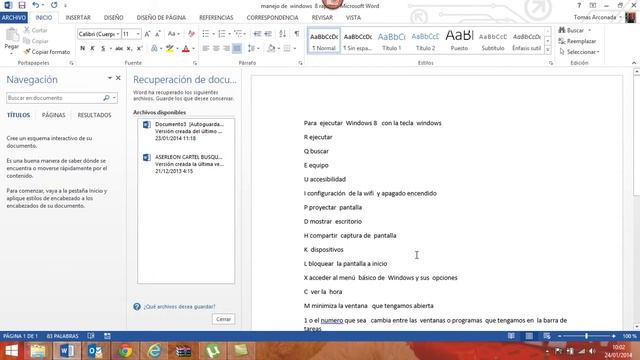Open the ARCHIVO tab
This screenshot has width=640, height=360.
point(14,18)
